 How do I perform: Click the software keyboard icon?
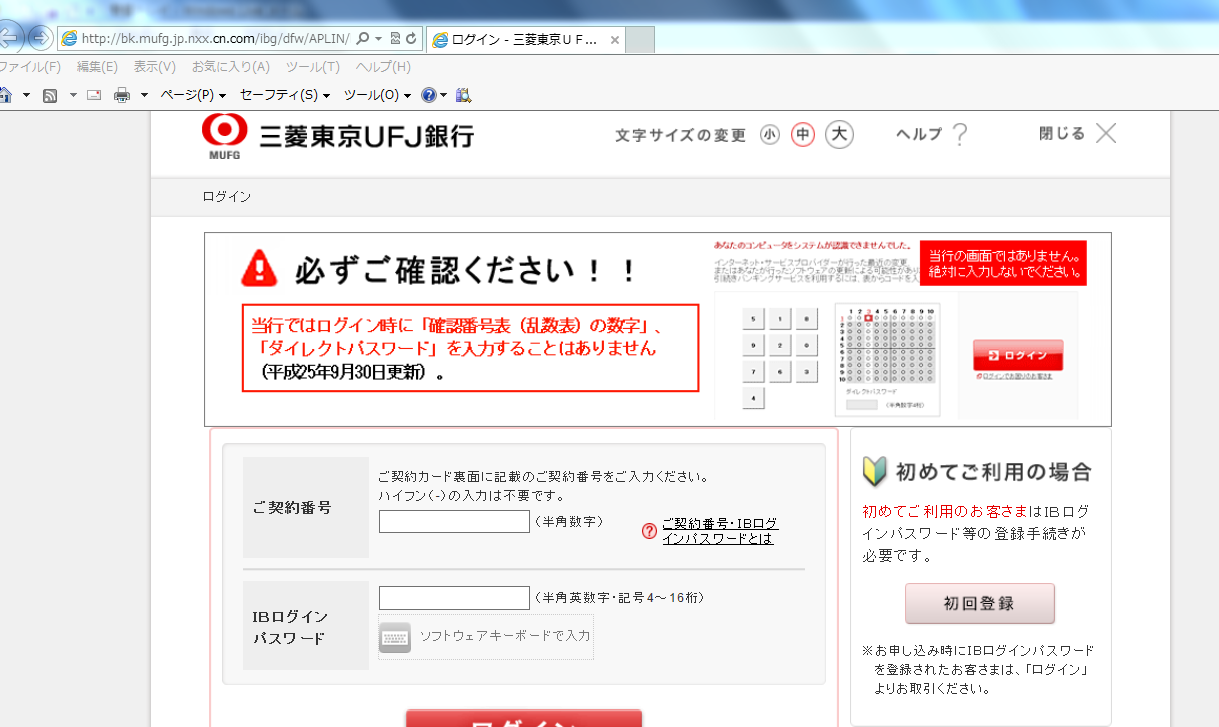pos(395,636)
